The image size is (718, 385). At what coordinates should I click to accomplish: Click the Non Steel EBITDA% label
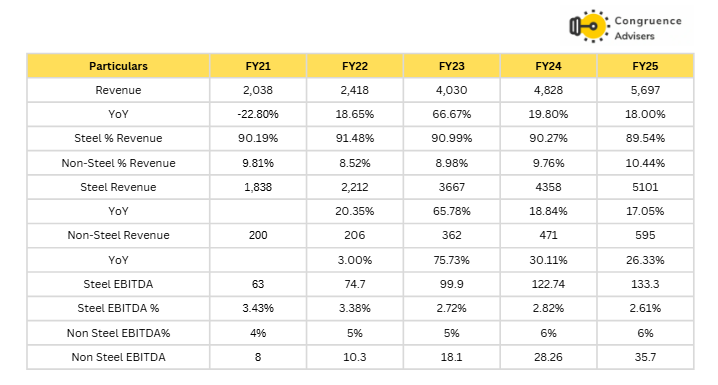(x=118, y=333)
